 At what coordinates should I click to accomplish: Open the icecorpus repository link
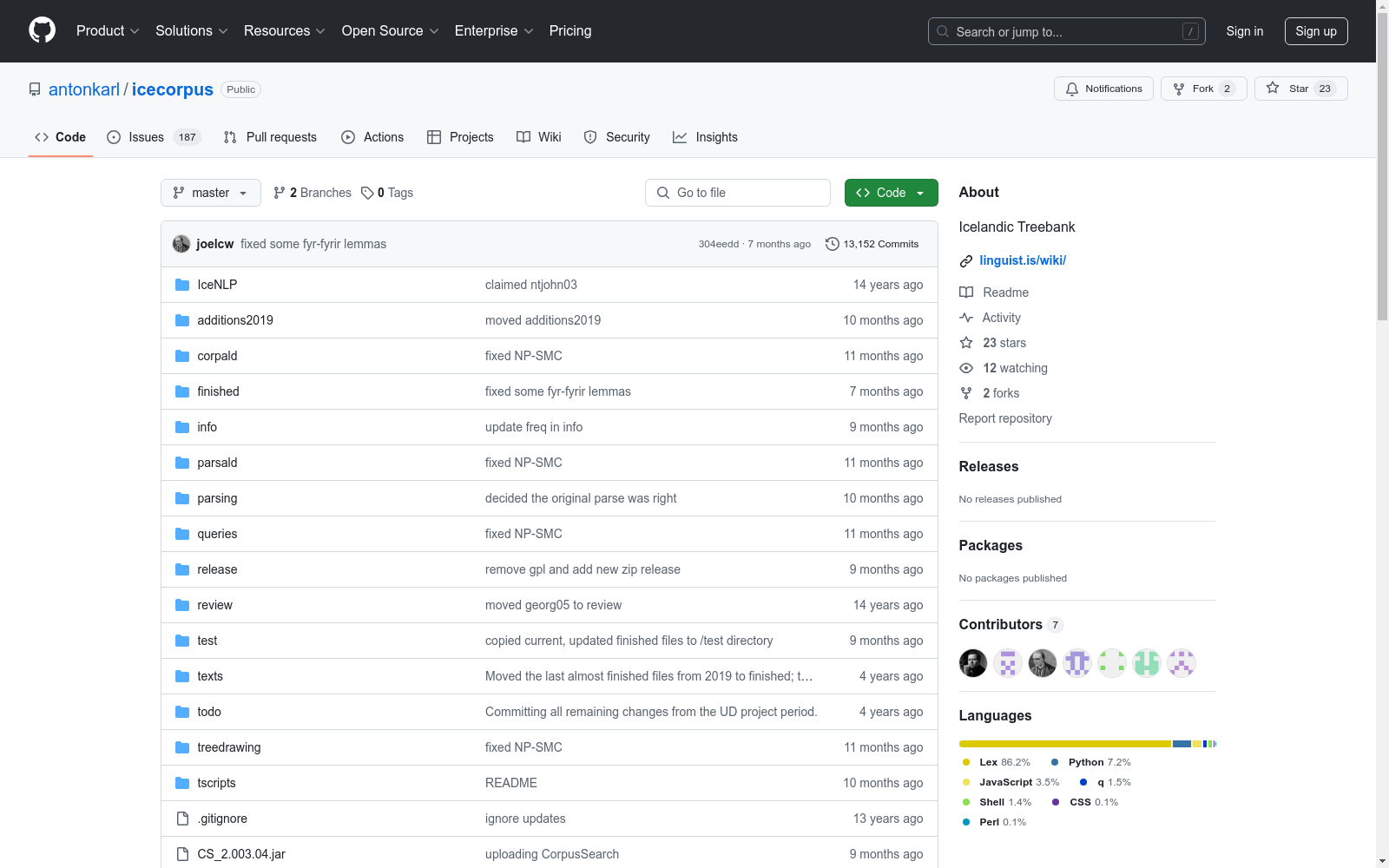pos(173,89)
